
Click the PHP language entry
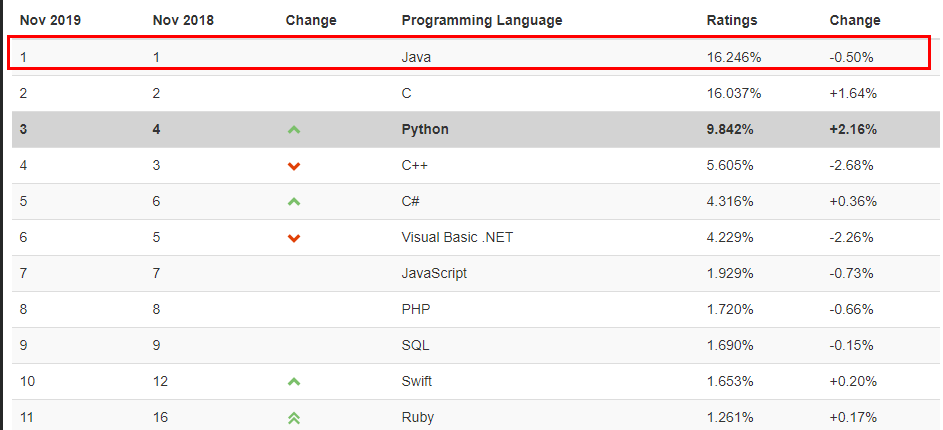pos(416,309)
